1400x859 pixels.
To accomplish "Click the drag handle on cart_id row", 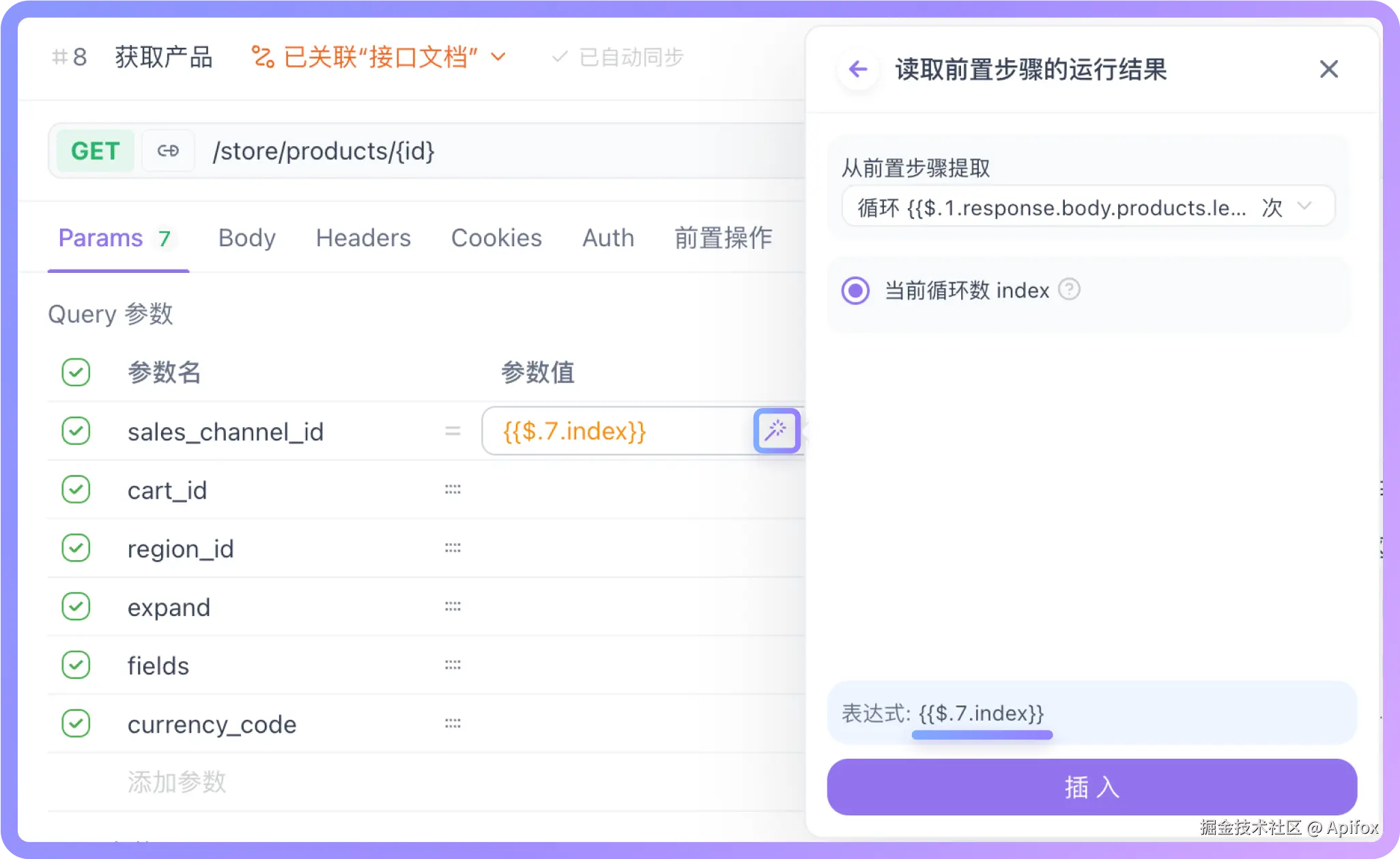I will pyautogui.click(x=453, y=490).
